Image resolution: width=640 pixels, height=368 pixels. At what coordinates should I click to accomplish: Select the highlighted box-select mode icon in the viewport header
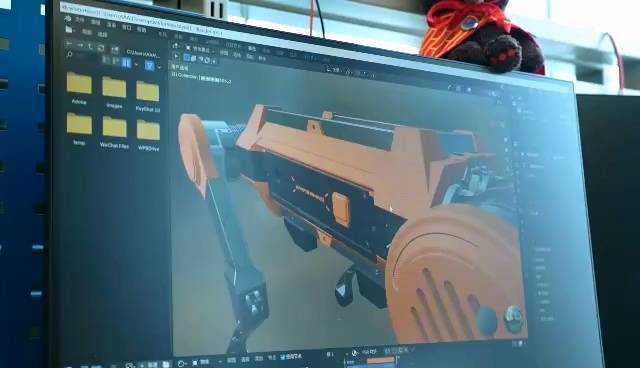pos(187,57)
